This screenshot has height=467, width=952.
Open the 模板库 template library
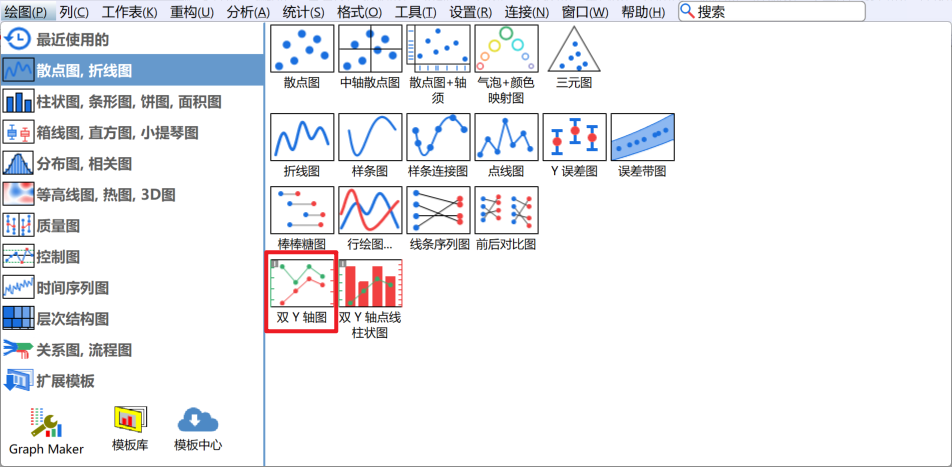(130, 430)
